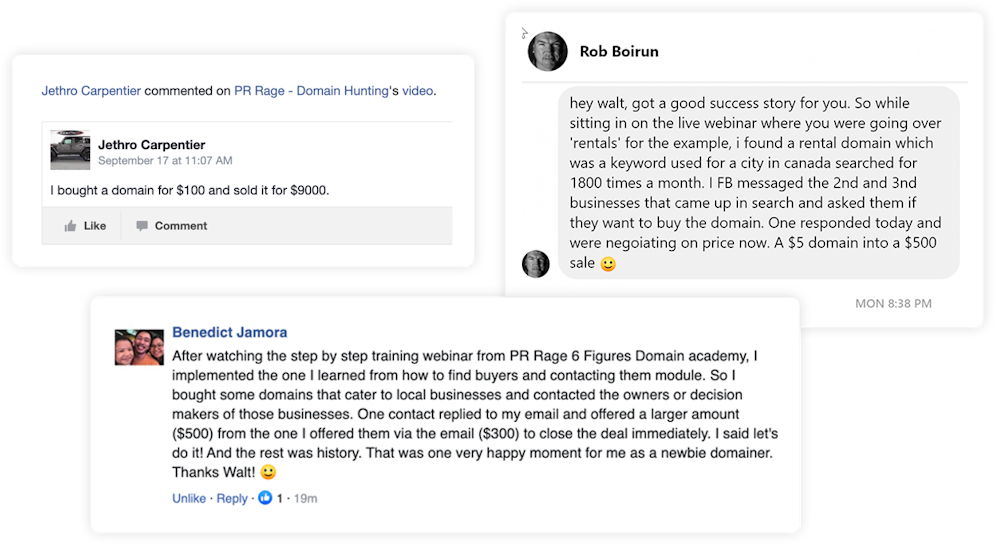Click Jethro Carpentier's name in the notification line
Viewport: 996px width, 545px height.
[91, 91]
